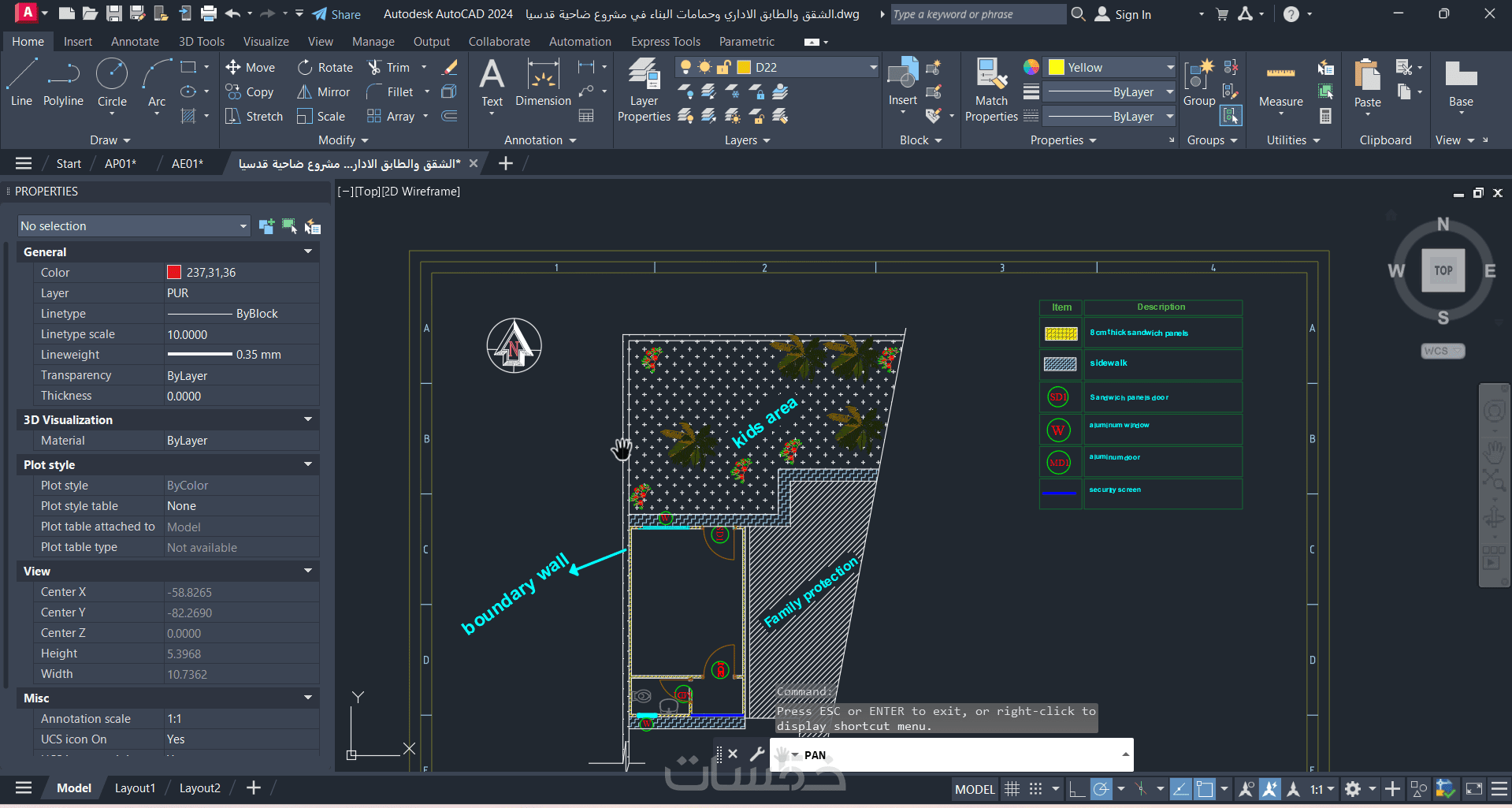Image resolution: width=1512 pixels, height=808 pixels.
Task: Open the Yellow object color dropdown
Action: (x=1169, y=68)
